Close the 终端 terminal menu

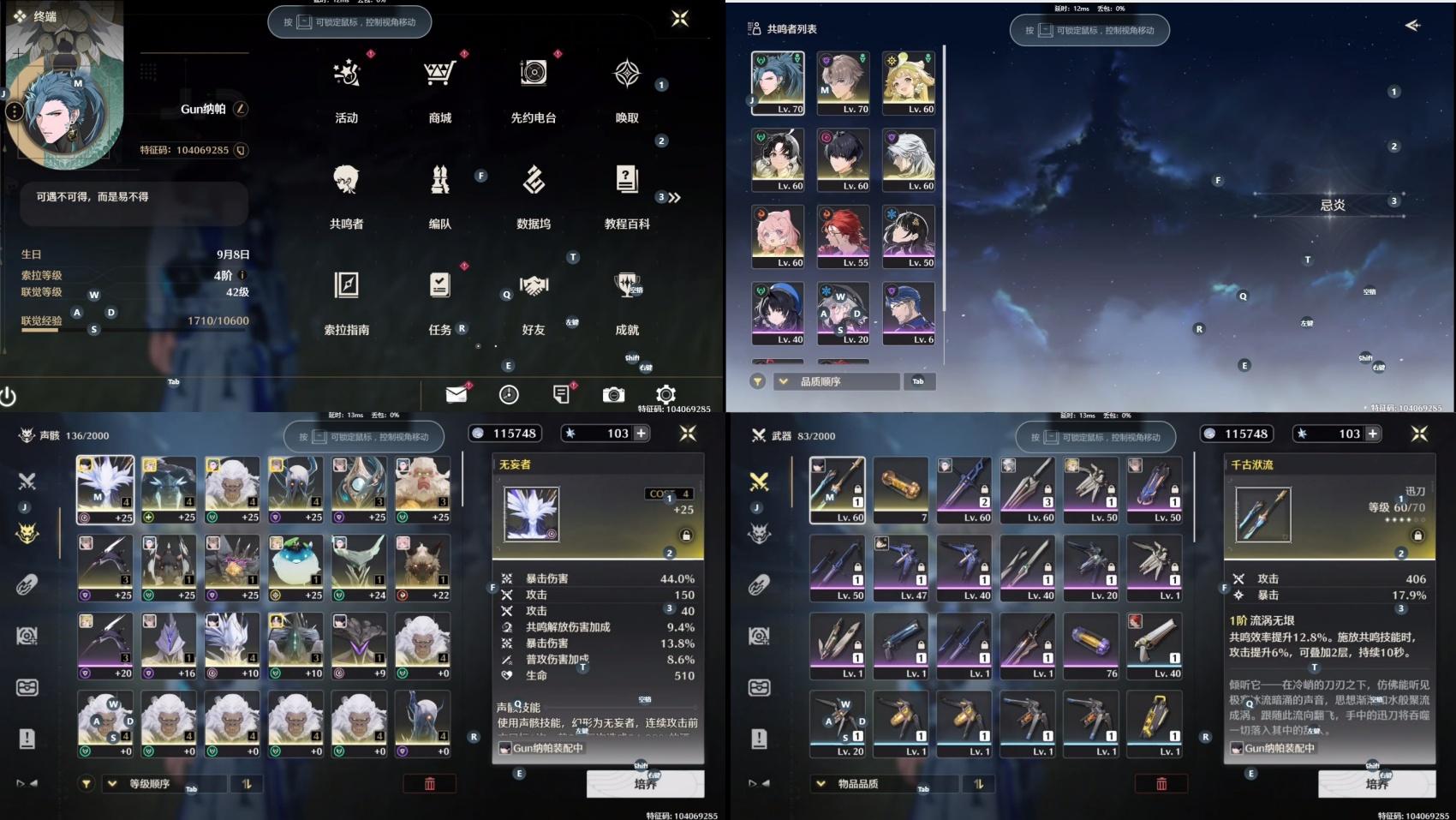(680, 19)
